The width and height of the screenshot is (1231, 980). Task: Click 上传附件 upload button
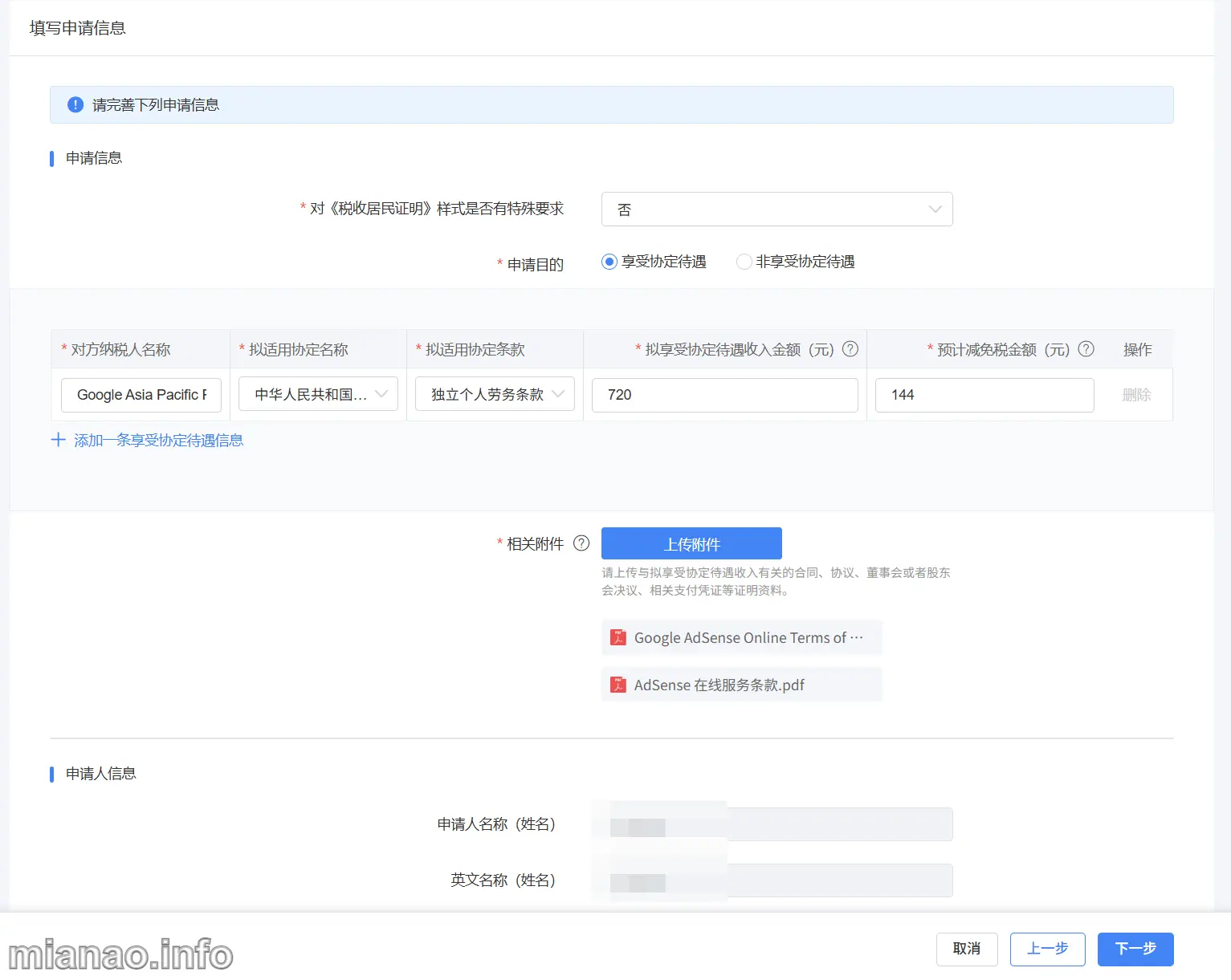691,543
